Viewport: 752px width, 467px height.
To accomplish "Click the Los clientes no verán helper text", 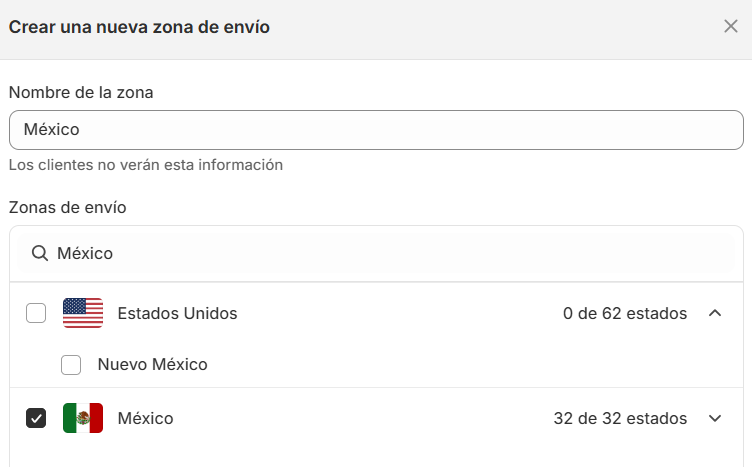I will pyautogui.click(x=146, y=165).
